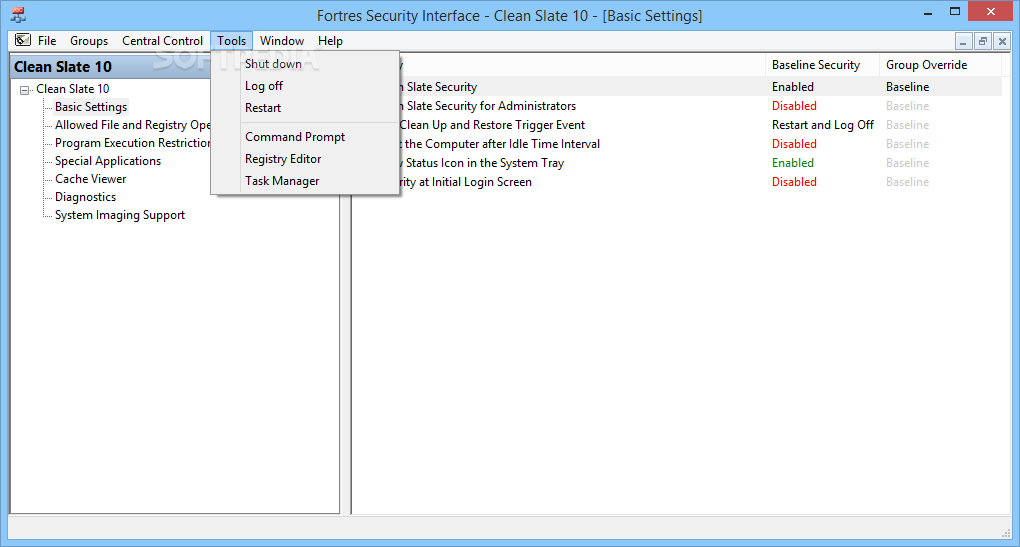Select Basic Settings in the tree
1020x547 pixels.
[x=91, y=107]
